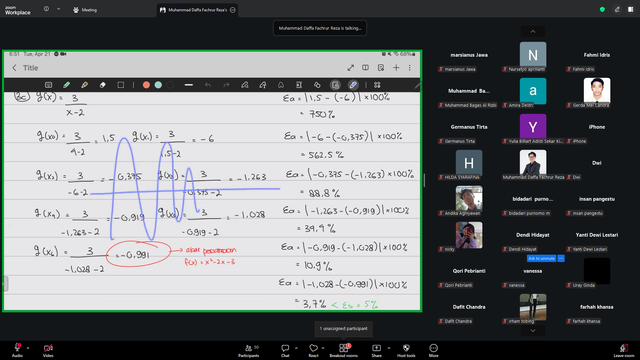Screen dimensions: 640x360
Task: Undo the last stroke in notes
Action: point(208,85)
